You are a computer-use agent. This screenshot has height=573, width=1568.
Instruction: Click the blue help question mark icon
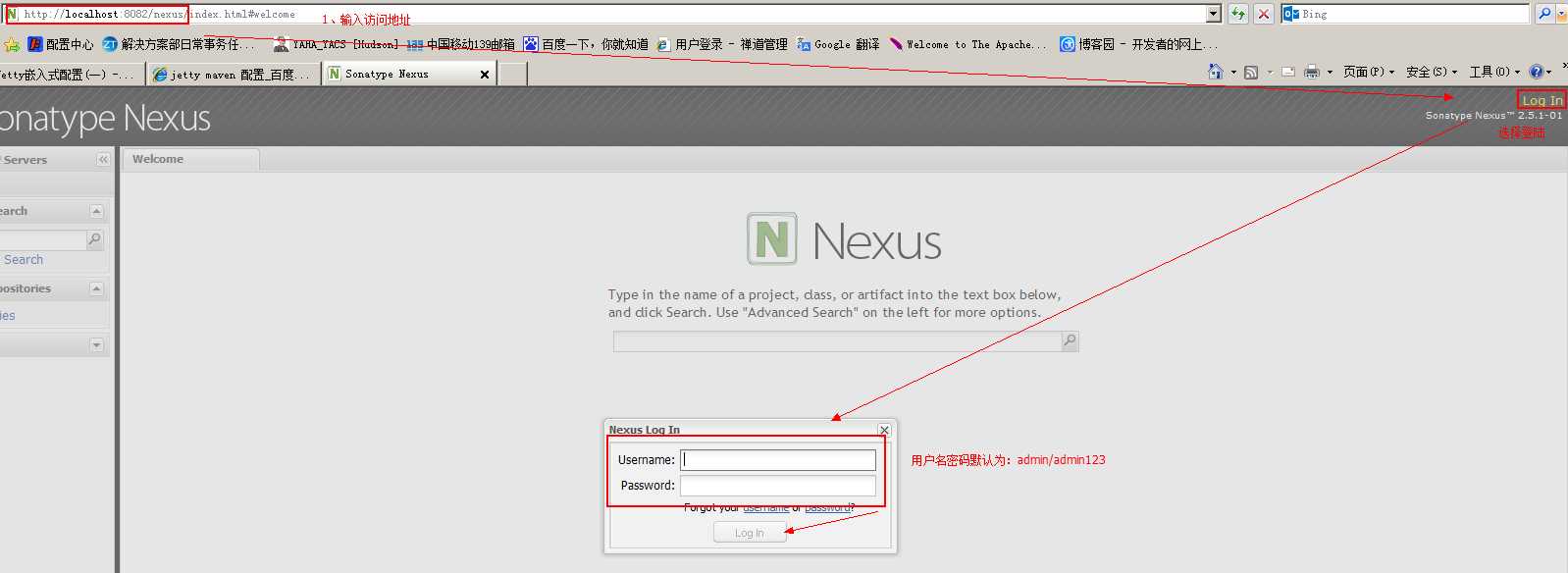point(1536,72)
